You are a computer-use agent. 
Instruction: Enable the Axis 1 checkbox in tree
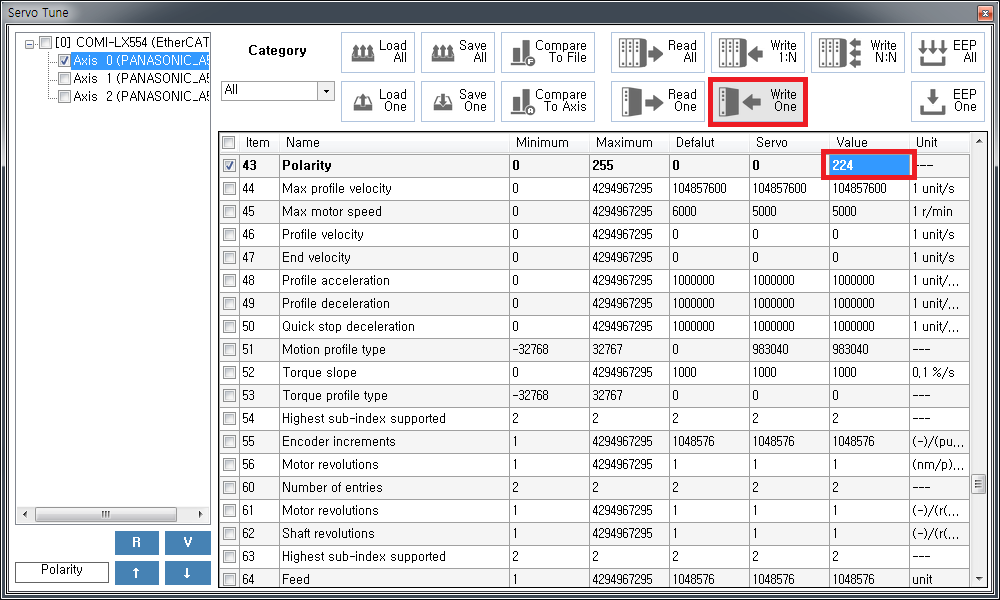point(64,78)
